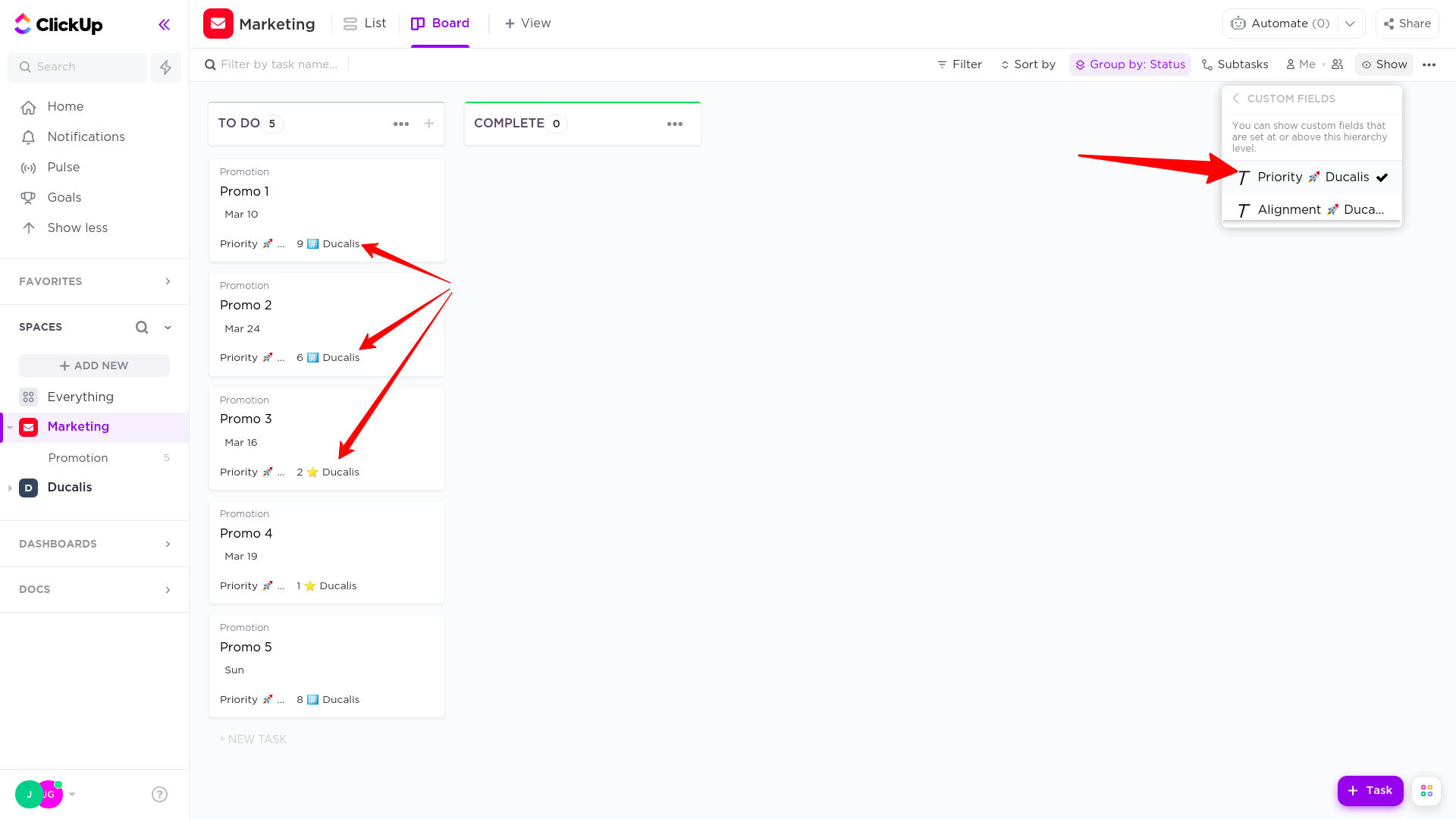Viewport: 1456px width, 819px height.
Task: Open Promo 5 task card
Action: pos(327,666)
